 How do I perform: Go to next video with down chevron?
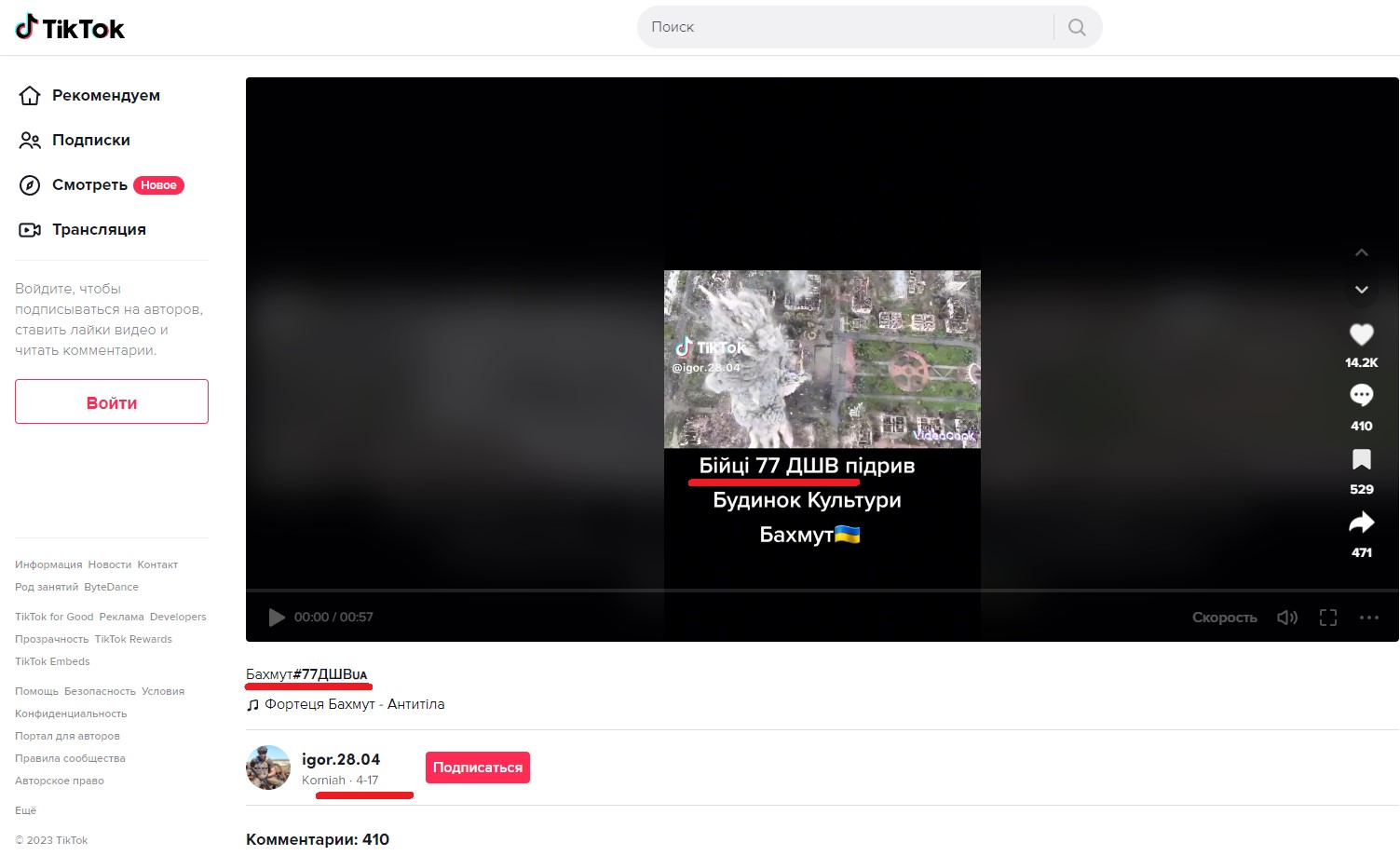(1361, 290)
